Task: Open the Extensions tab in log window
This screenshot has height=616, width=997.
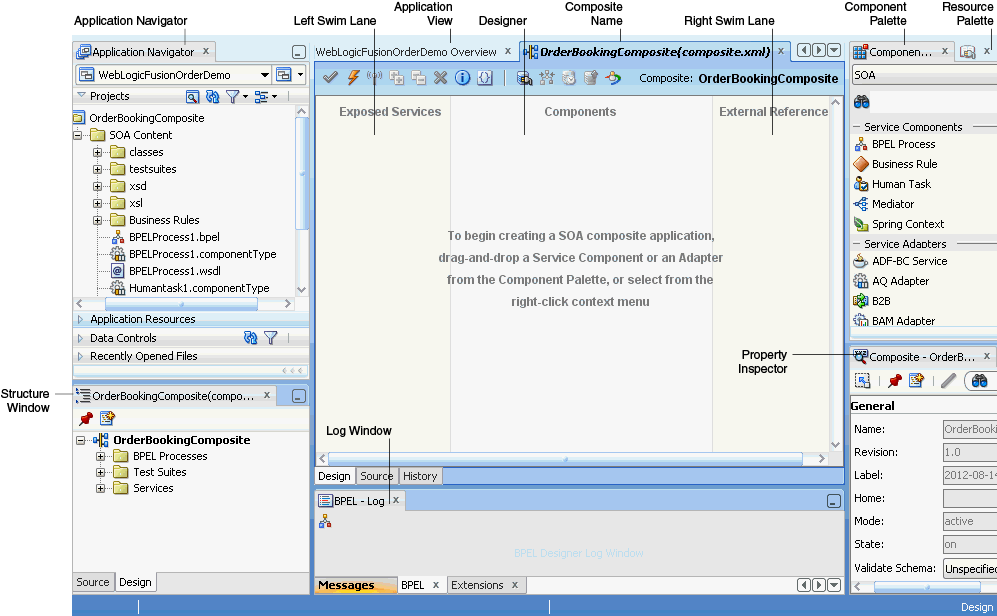Action: click(x=477, y=585)
